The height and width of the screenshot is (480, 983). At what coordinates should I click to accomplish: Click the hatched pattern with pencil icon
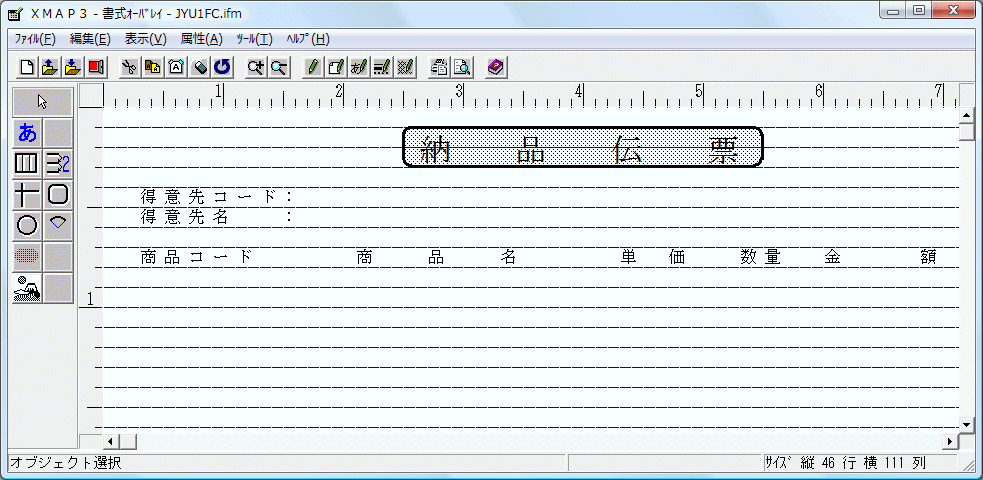tap(405, 67)
